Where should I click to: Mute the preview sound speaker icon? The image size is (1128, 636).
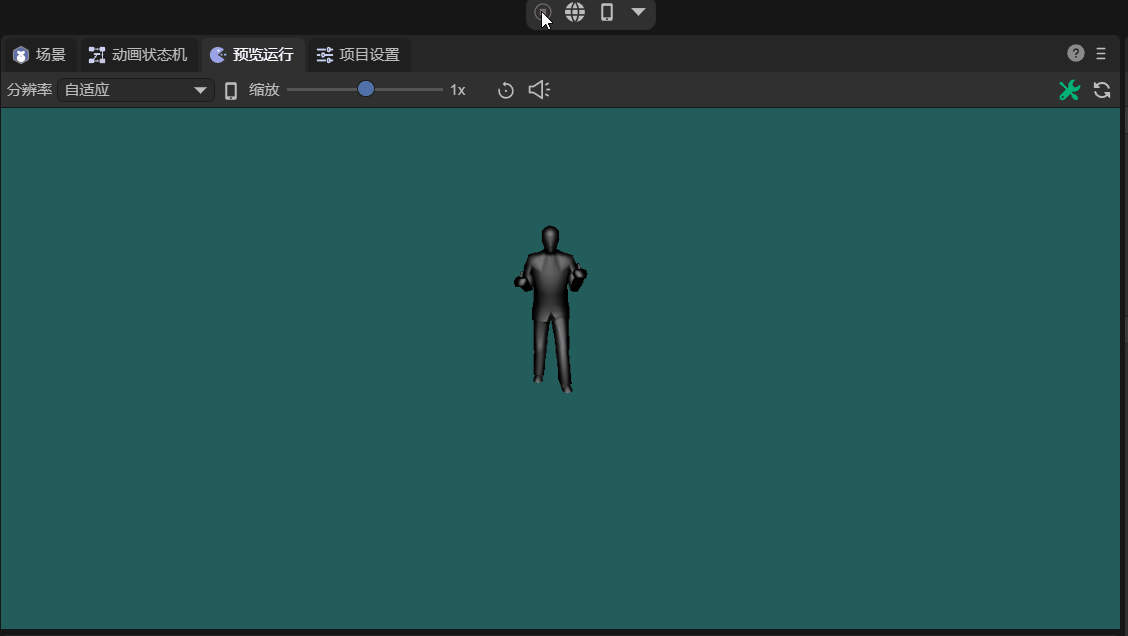coord(539,90)
